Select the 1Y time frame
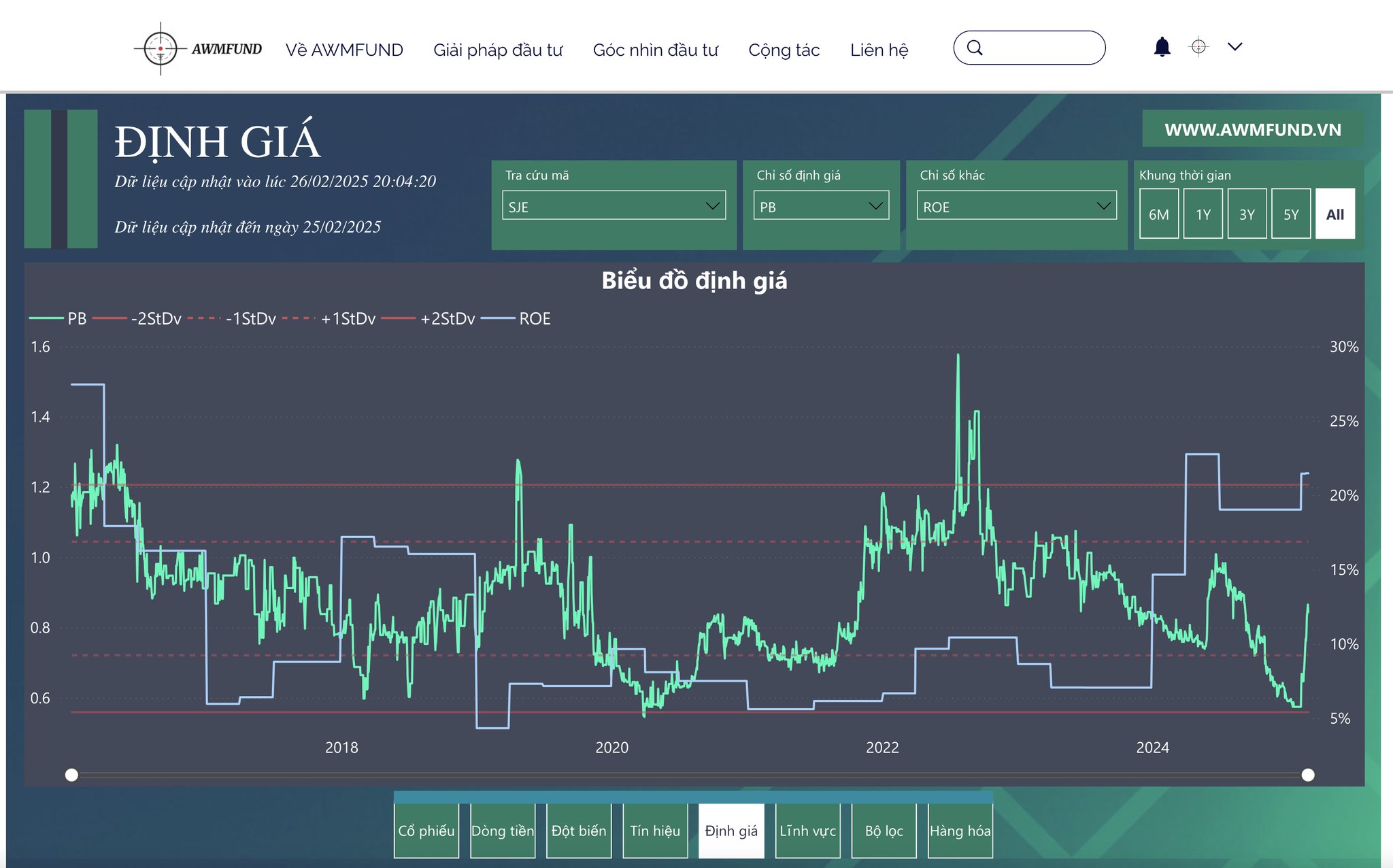1393x868 pixels. [1203, 214]
